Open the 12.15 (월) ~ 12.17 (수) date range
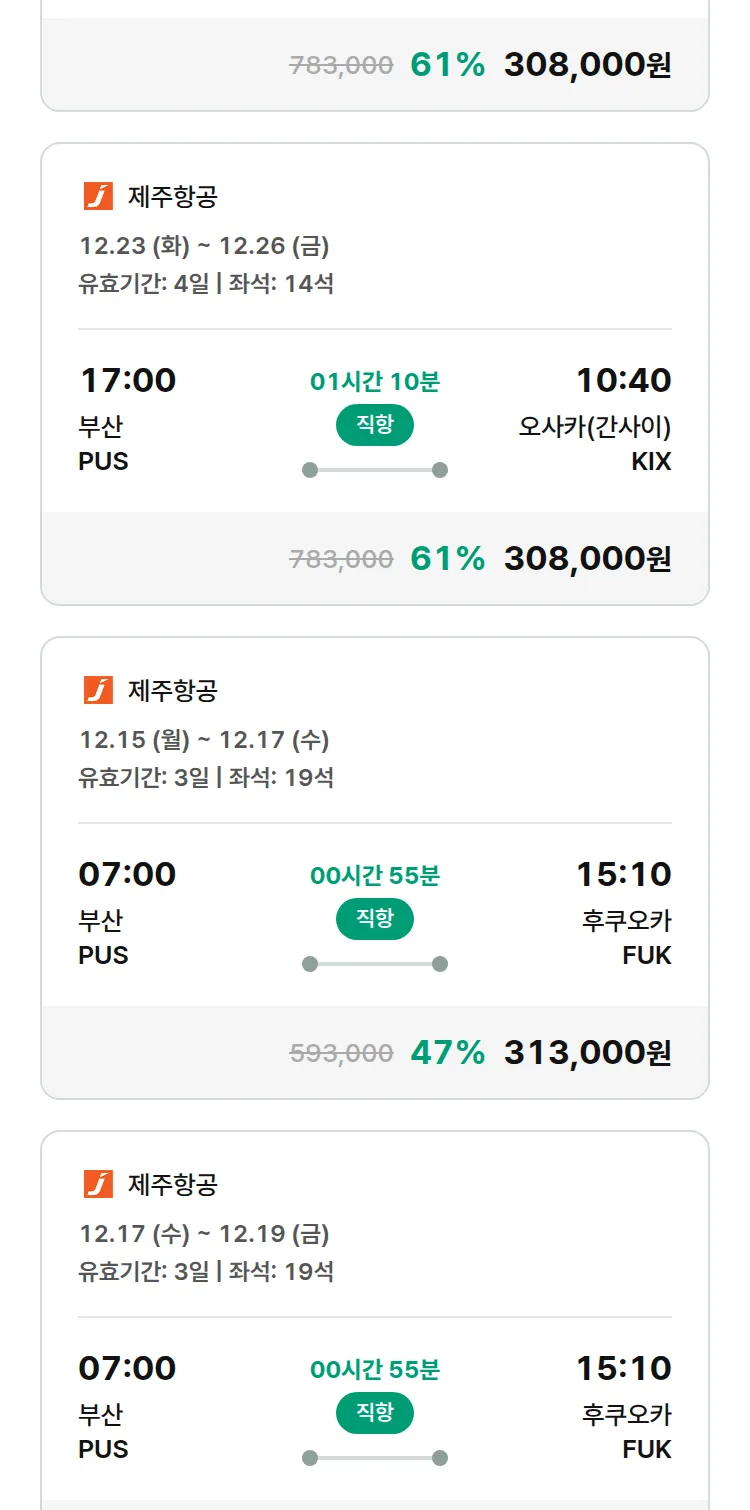The width and height of the screenshot is (750, 1510). pos(204,740)
